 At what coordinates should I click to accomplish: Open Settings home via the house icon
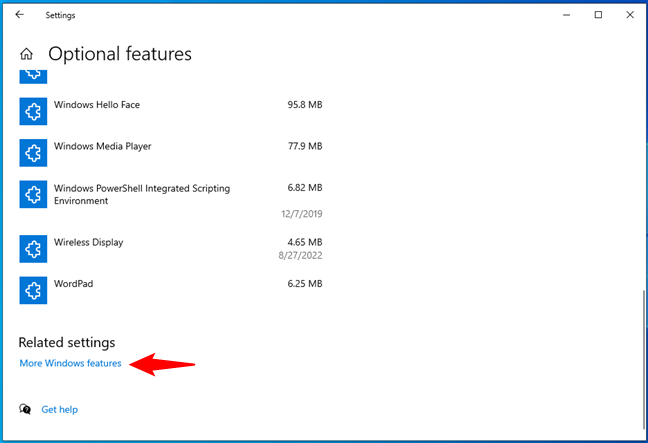(26, 54)
